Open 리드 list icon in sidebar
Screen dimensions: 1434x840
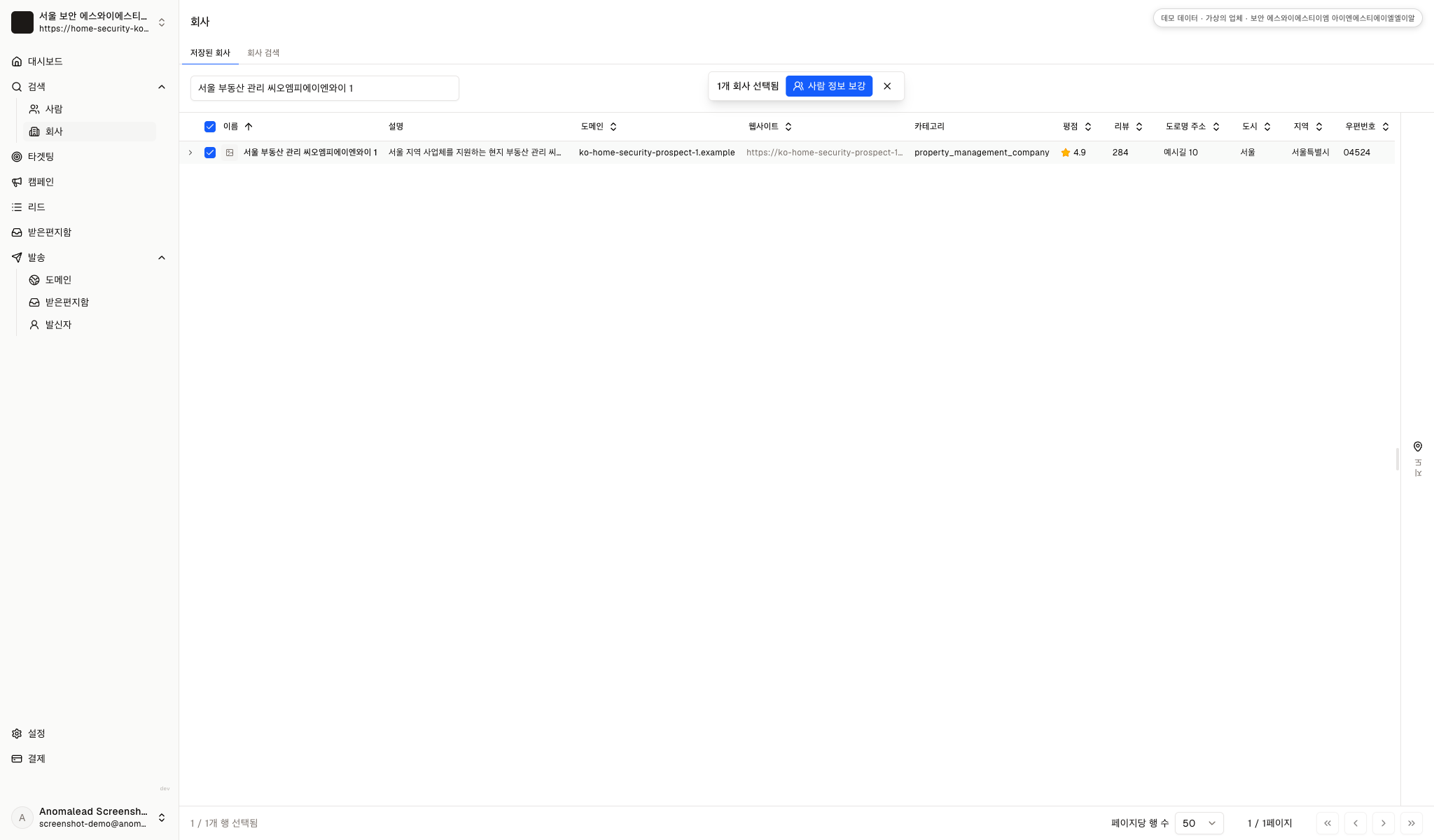click(x=17, y=207)
